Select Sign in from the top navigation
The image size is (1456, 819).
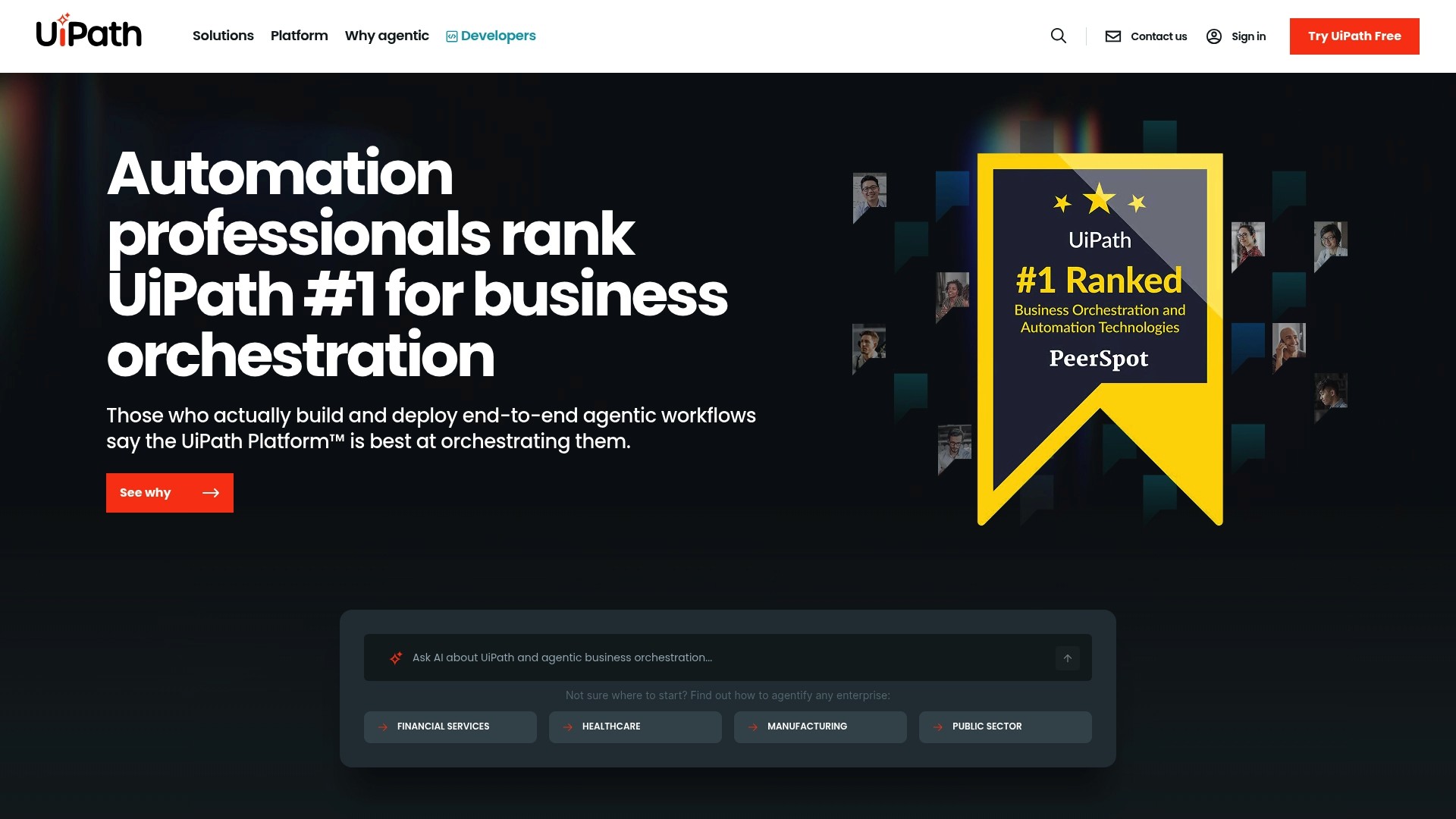pyautogui.click(x=1248, y=36)
